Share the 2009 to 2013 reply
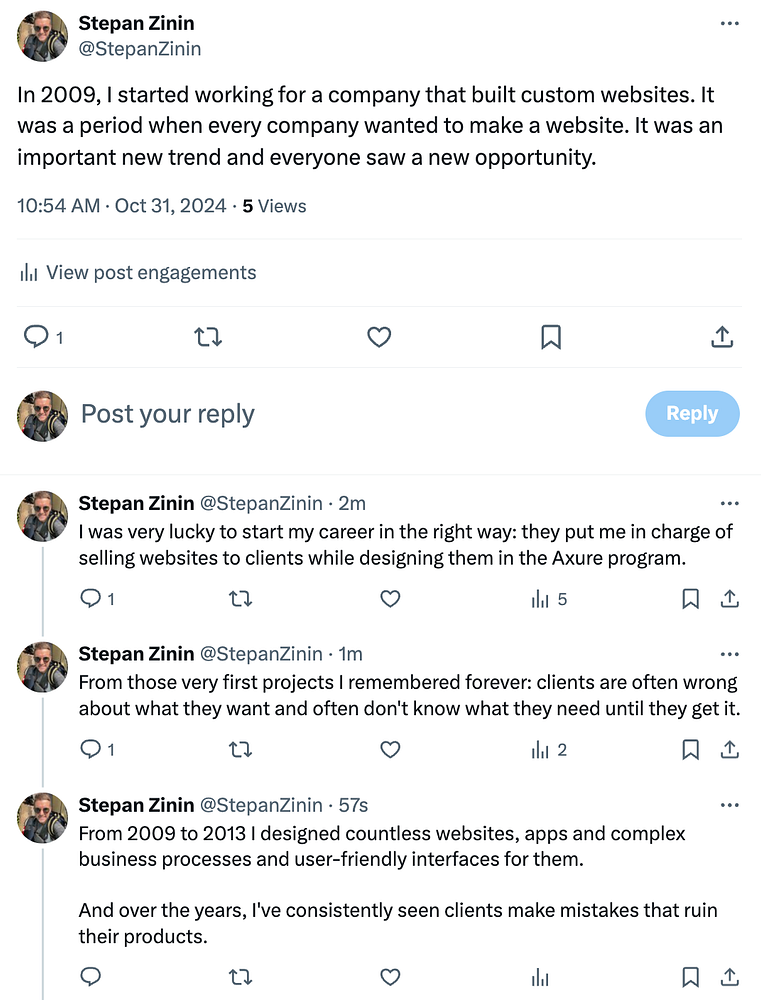 coord(730,977)
